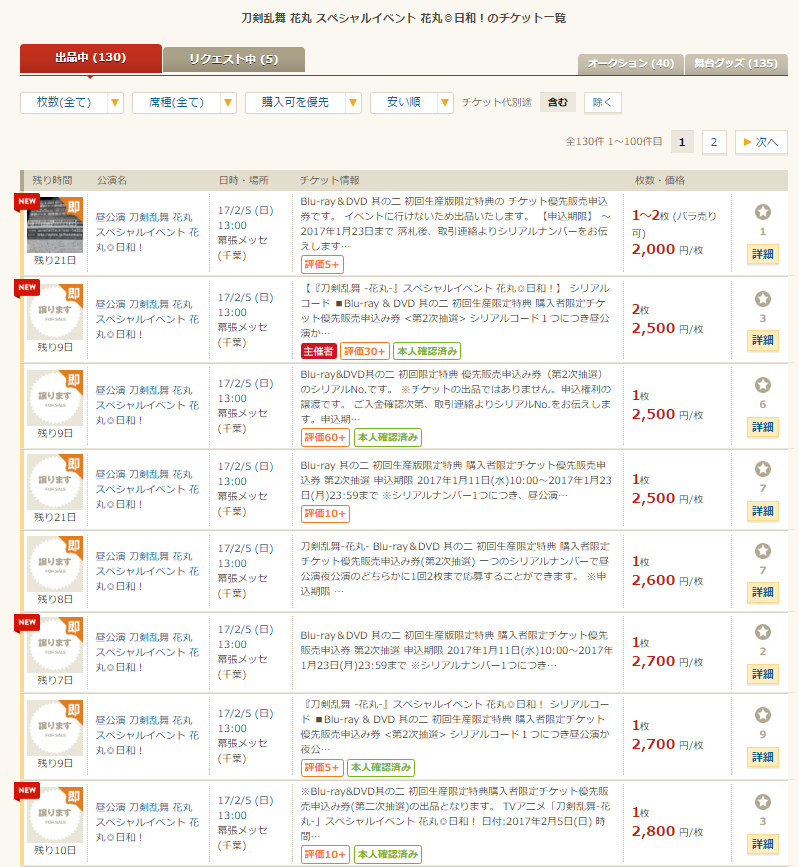Image resolution: width=799 pixels, height=867 pixels.
Task: Star the 残り21日 2,500円 listing
Action: coord(763,469)
